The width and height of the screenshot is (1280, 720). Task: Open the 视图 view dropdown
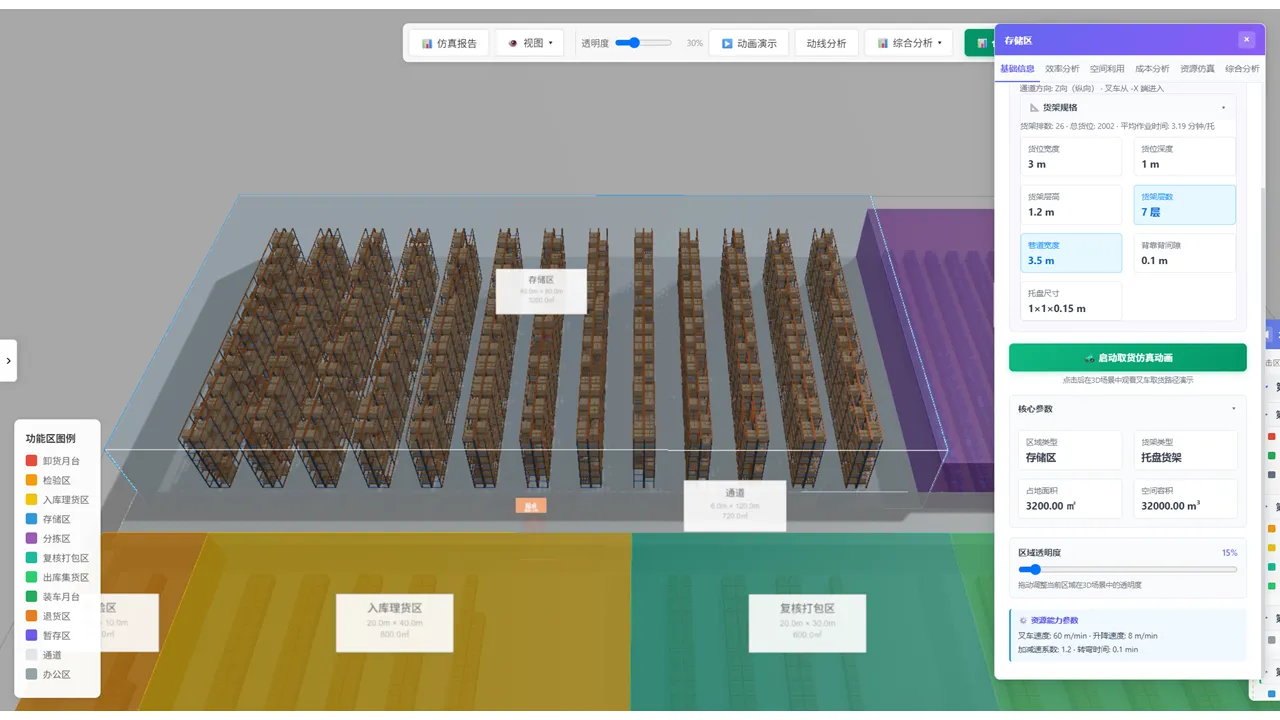530,43
